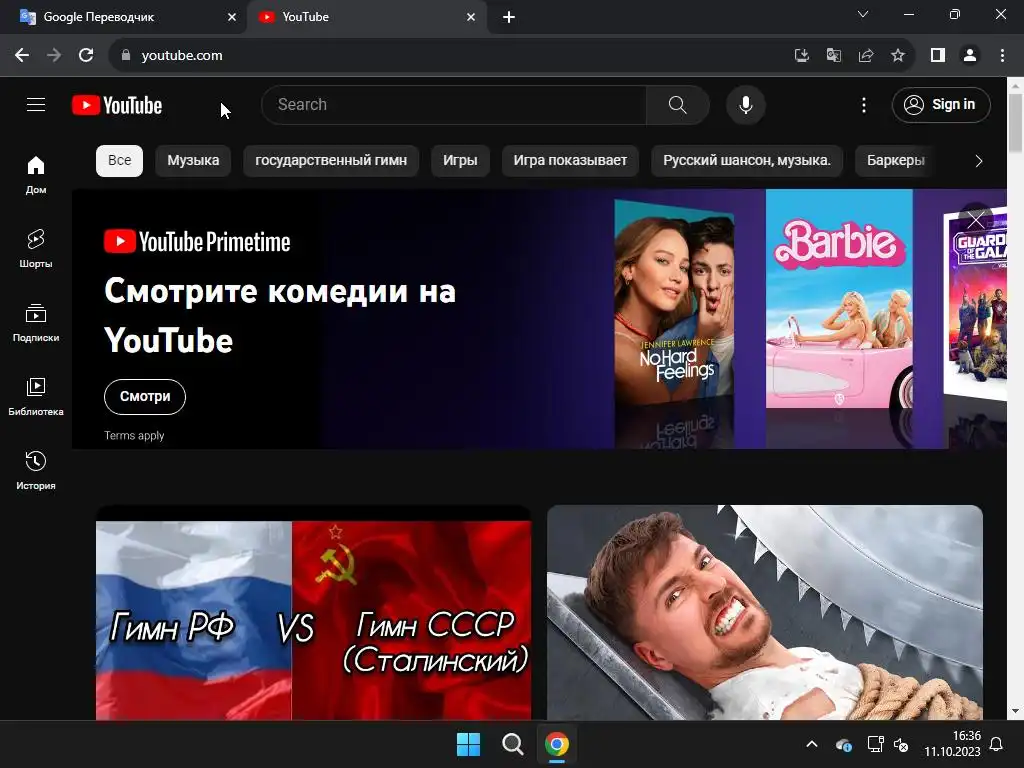Open the Chrome three-dot menu

pyautogui.click(x=1002, y=56)
